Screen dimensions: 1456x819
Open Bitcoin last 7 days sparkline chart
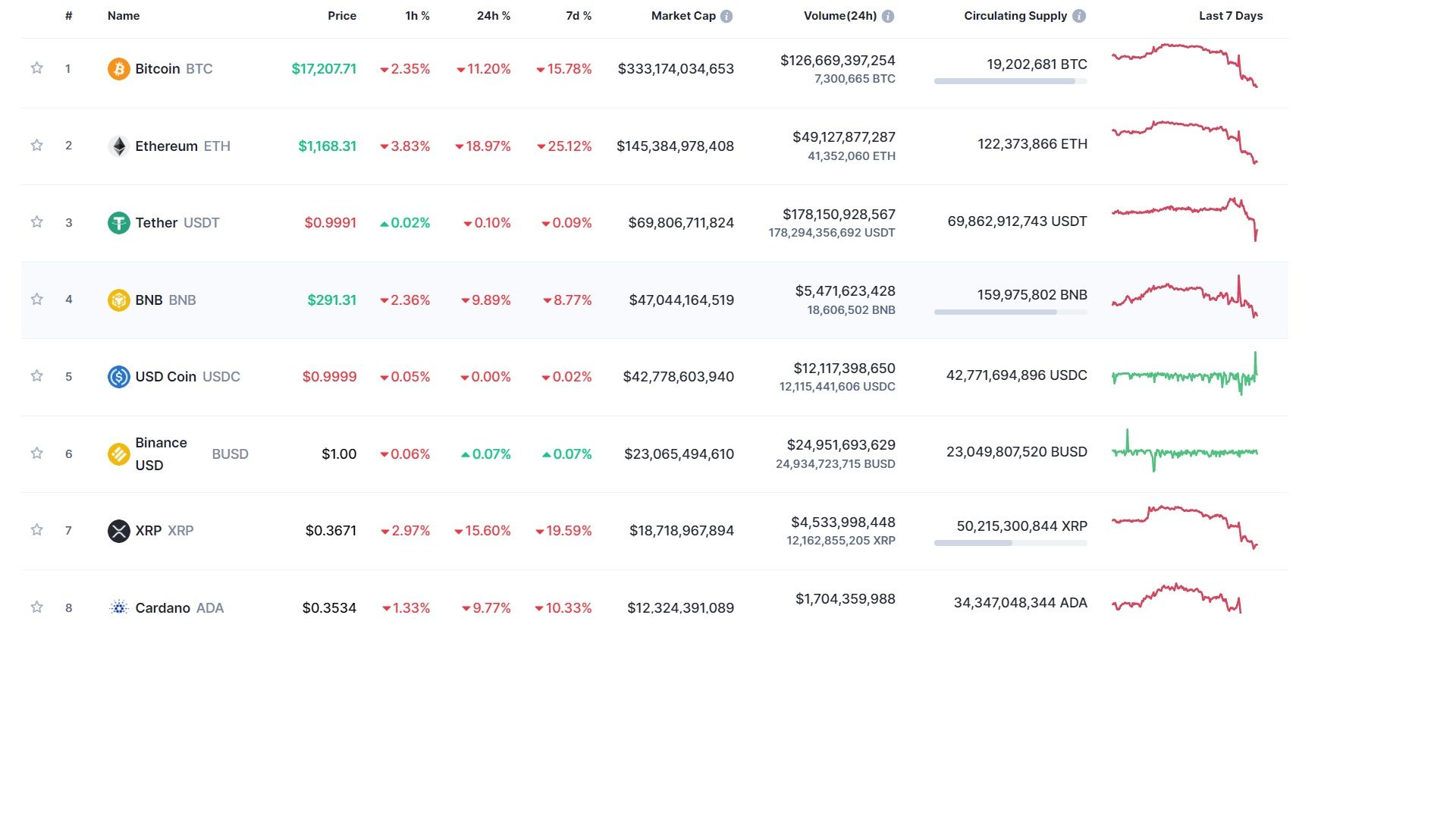(1185, 65)
